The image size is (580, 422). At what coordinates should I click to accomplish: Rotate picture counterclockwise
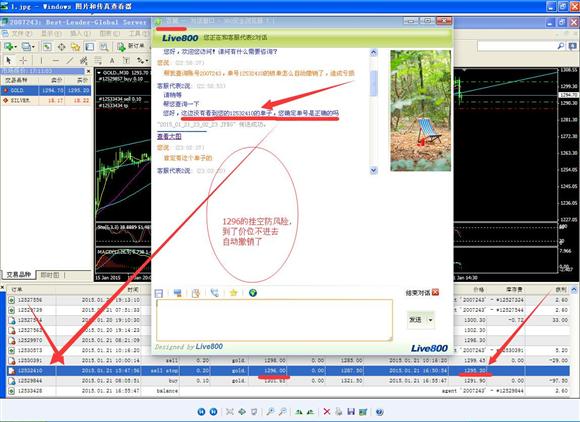tap(311, 412)
